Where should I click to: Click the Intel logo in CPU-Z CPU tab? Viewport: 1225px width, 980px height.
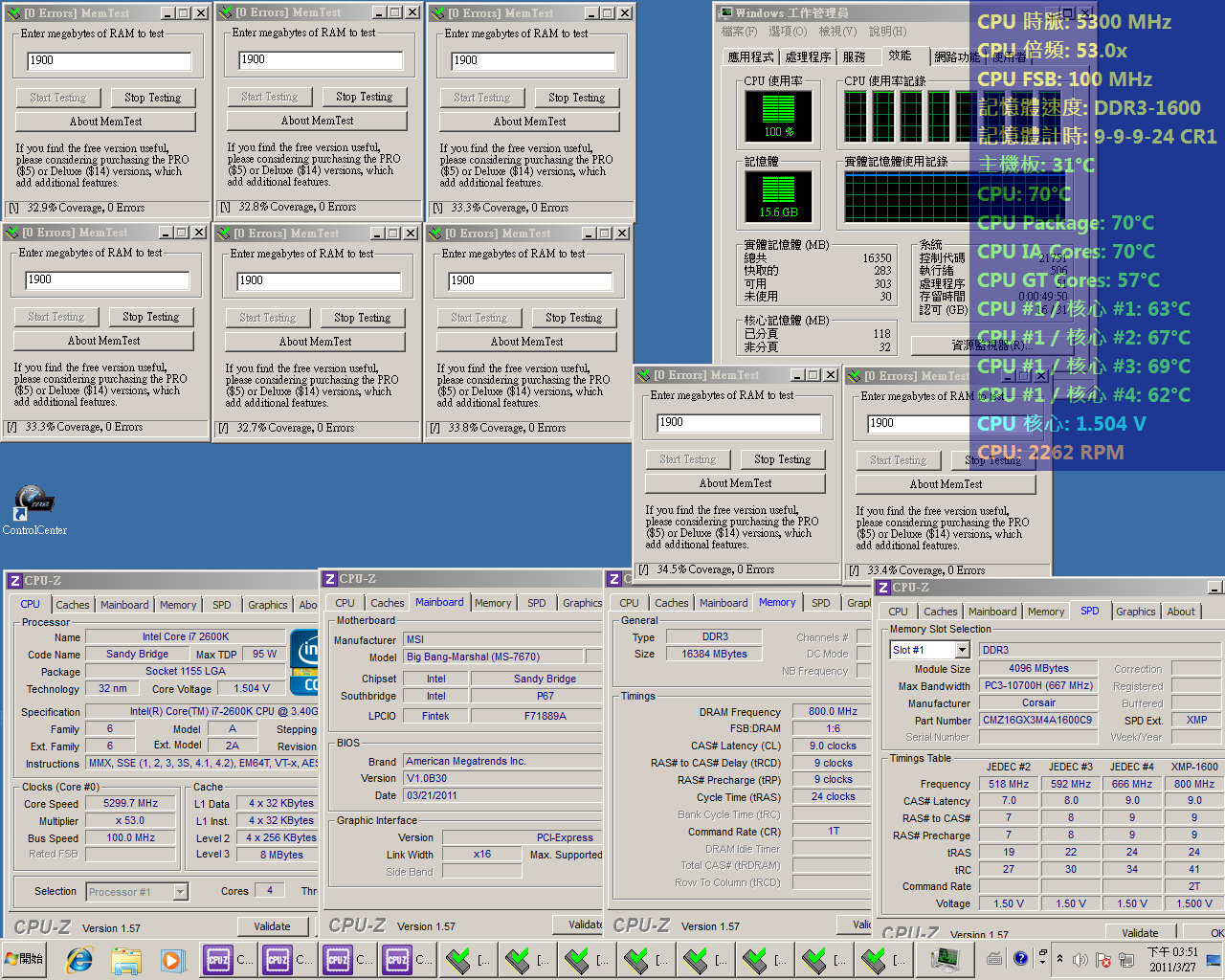[x=305, y=662]
